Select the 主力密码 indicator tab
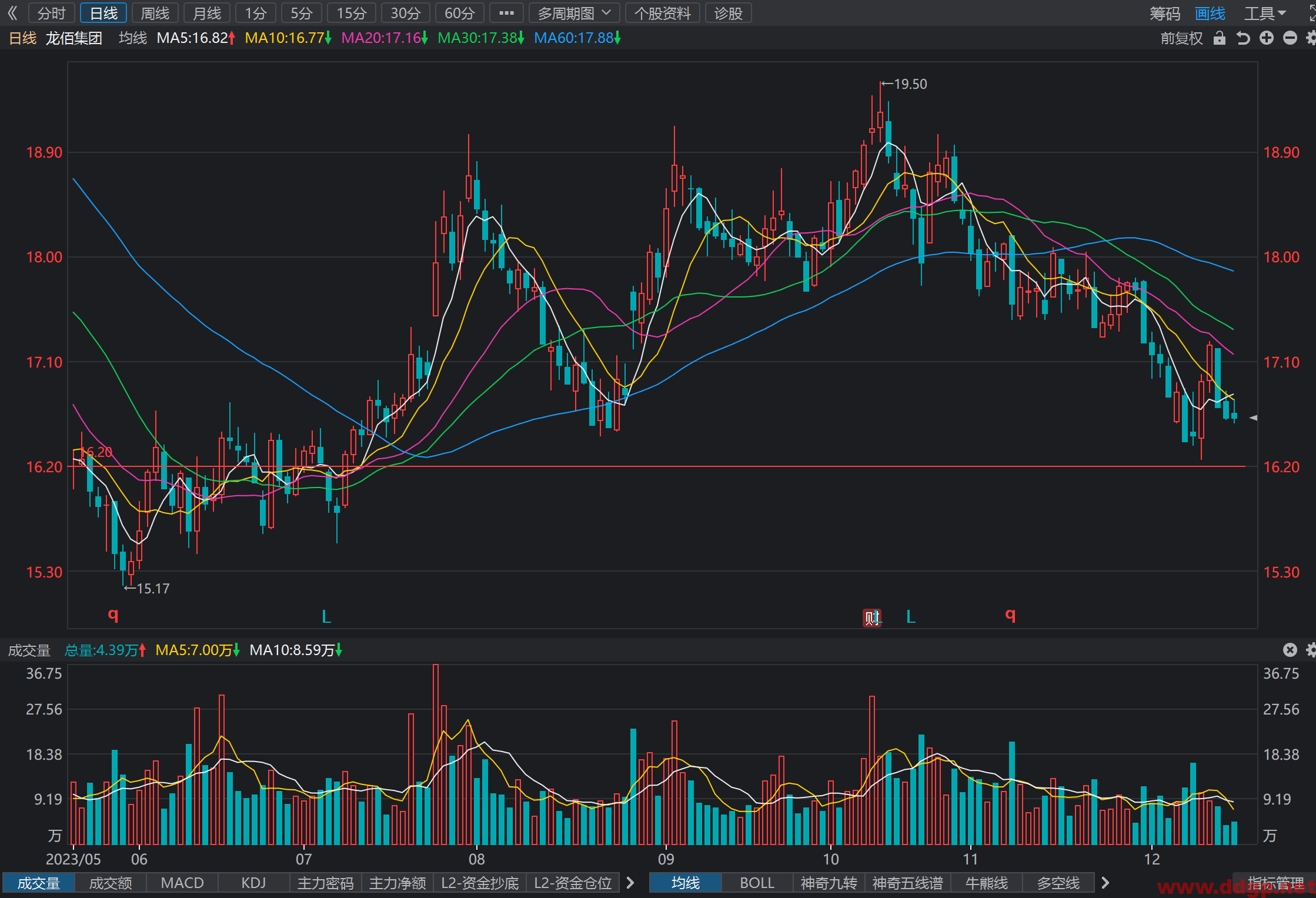The image size is (1316, 898). (326, 883)
